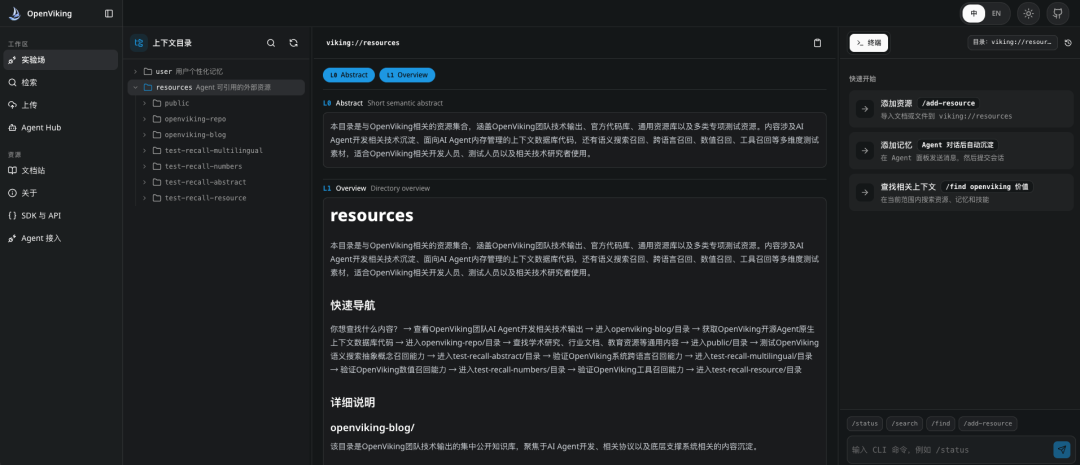Expand the test-recall-abstract folder chevron

click(145, 183)
